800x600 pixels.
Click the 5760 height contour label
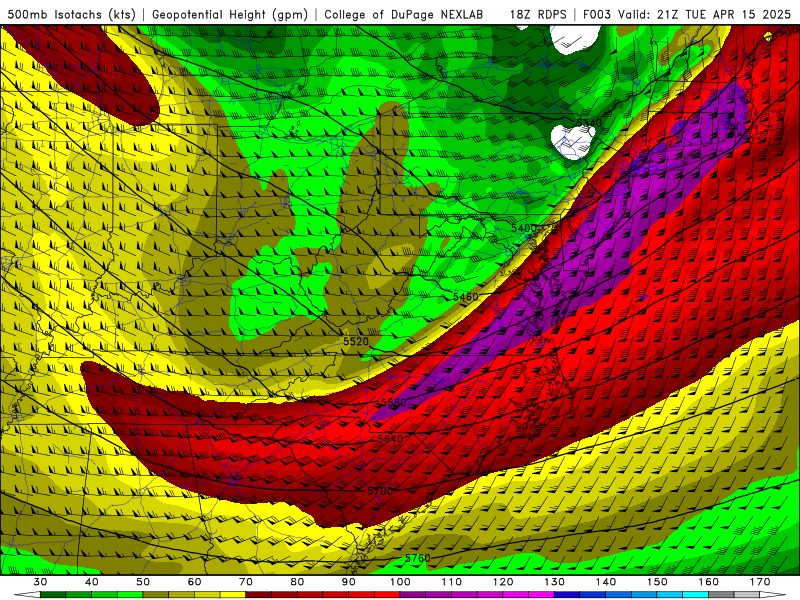pos(418,558)
